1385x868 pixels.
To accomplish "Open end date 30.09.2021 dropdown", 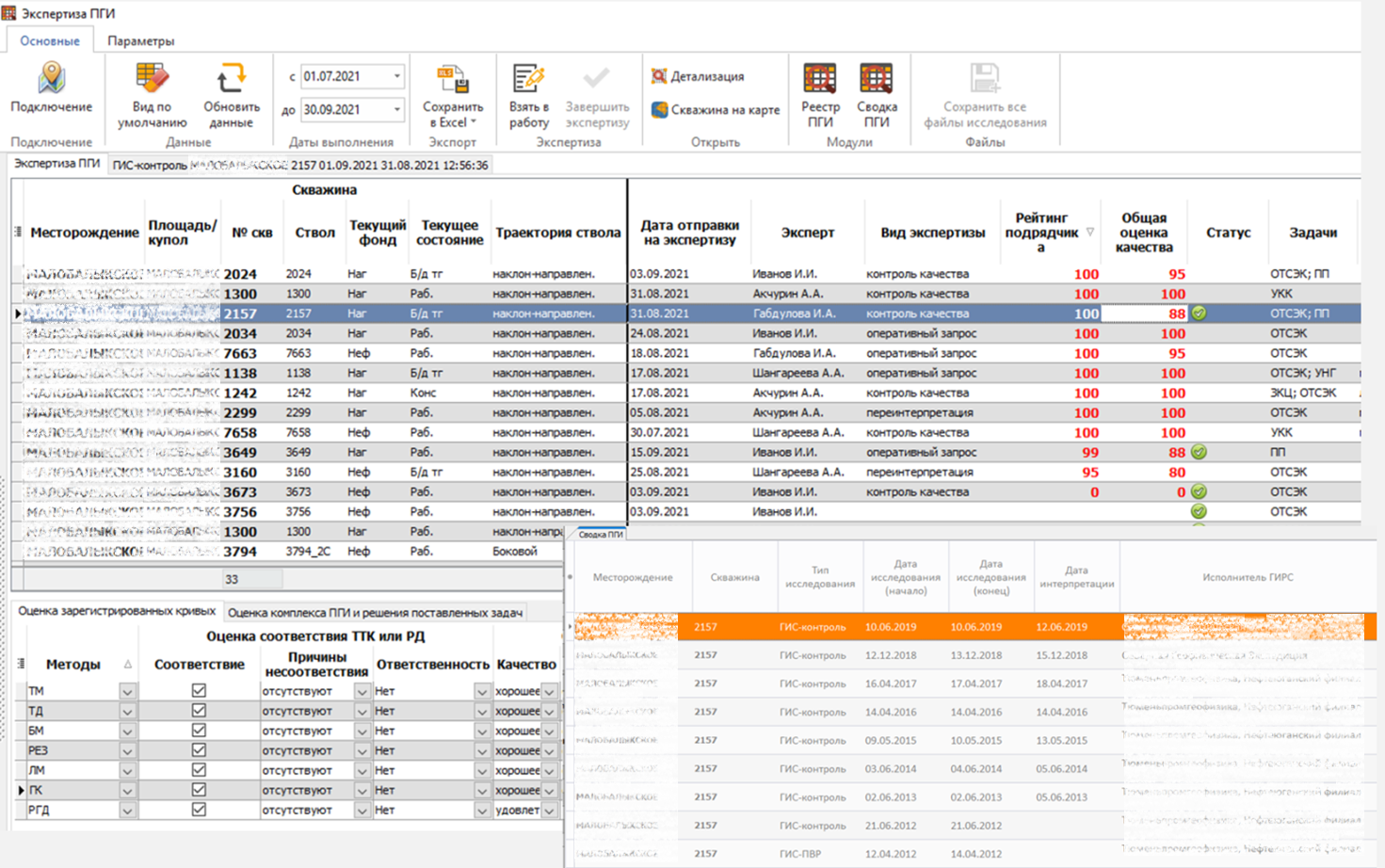I will point(396,110).
